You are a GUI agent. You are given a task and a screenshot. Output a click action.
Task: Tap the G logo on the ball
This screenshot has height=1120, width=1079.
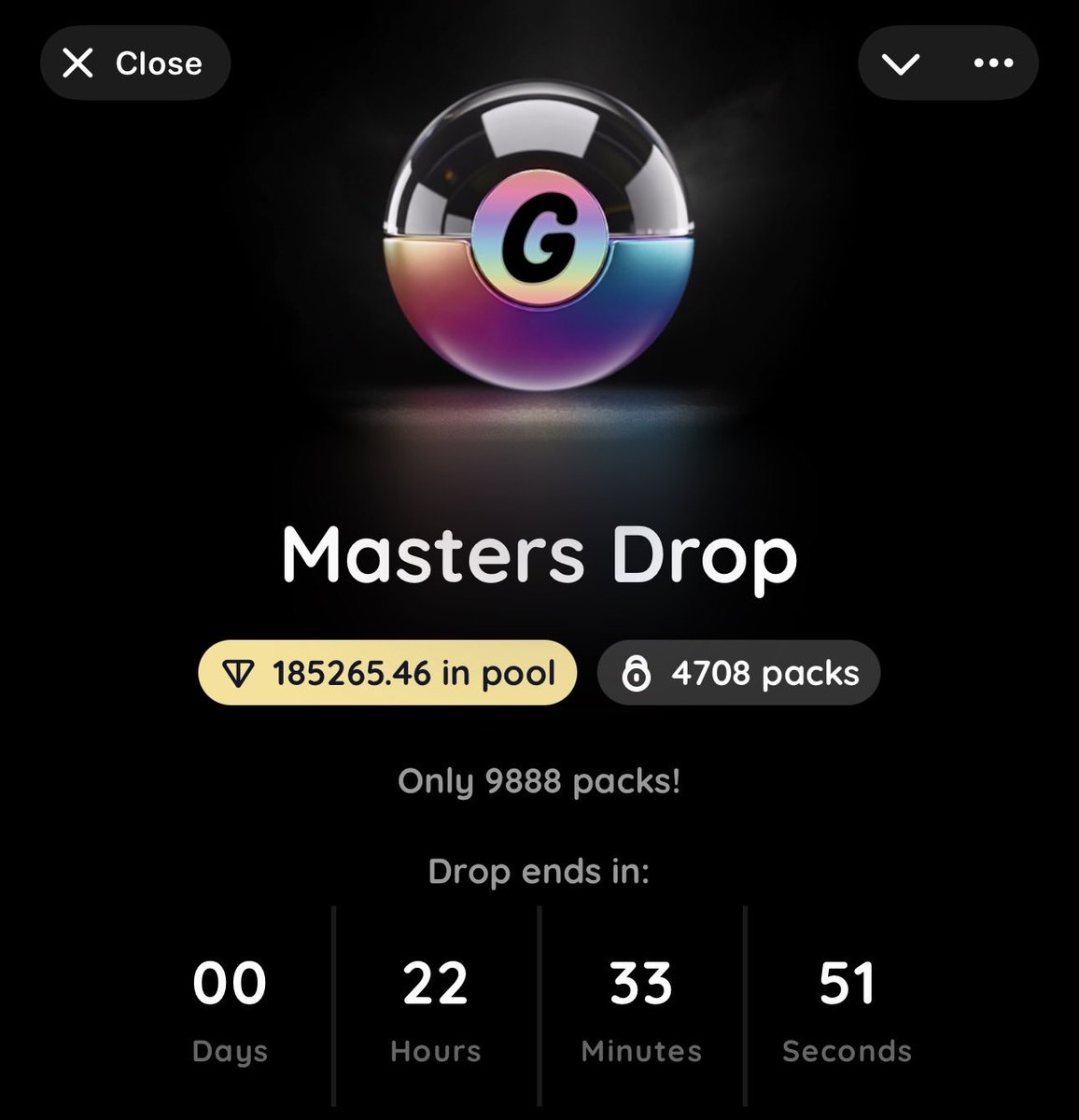[539, 243]
